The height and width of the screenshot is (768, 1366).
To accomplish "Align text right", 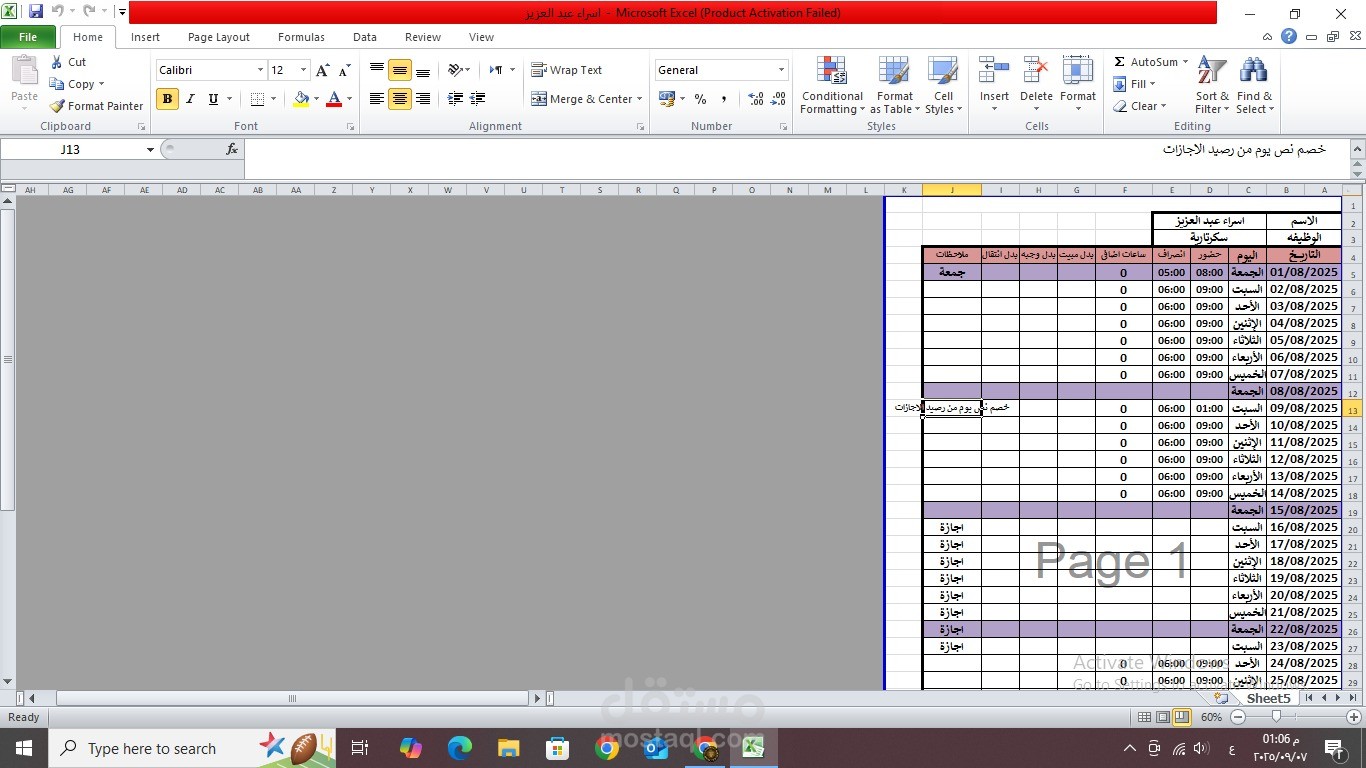I will point(422,99).
